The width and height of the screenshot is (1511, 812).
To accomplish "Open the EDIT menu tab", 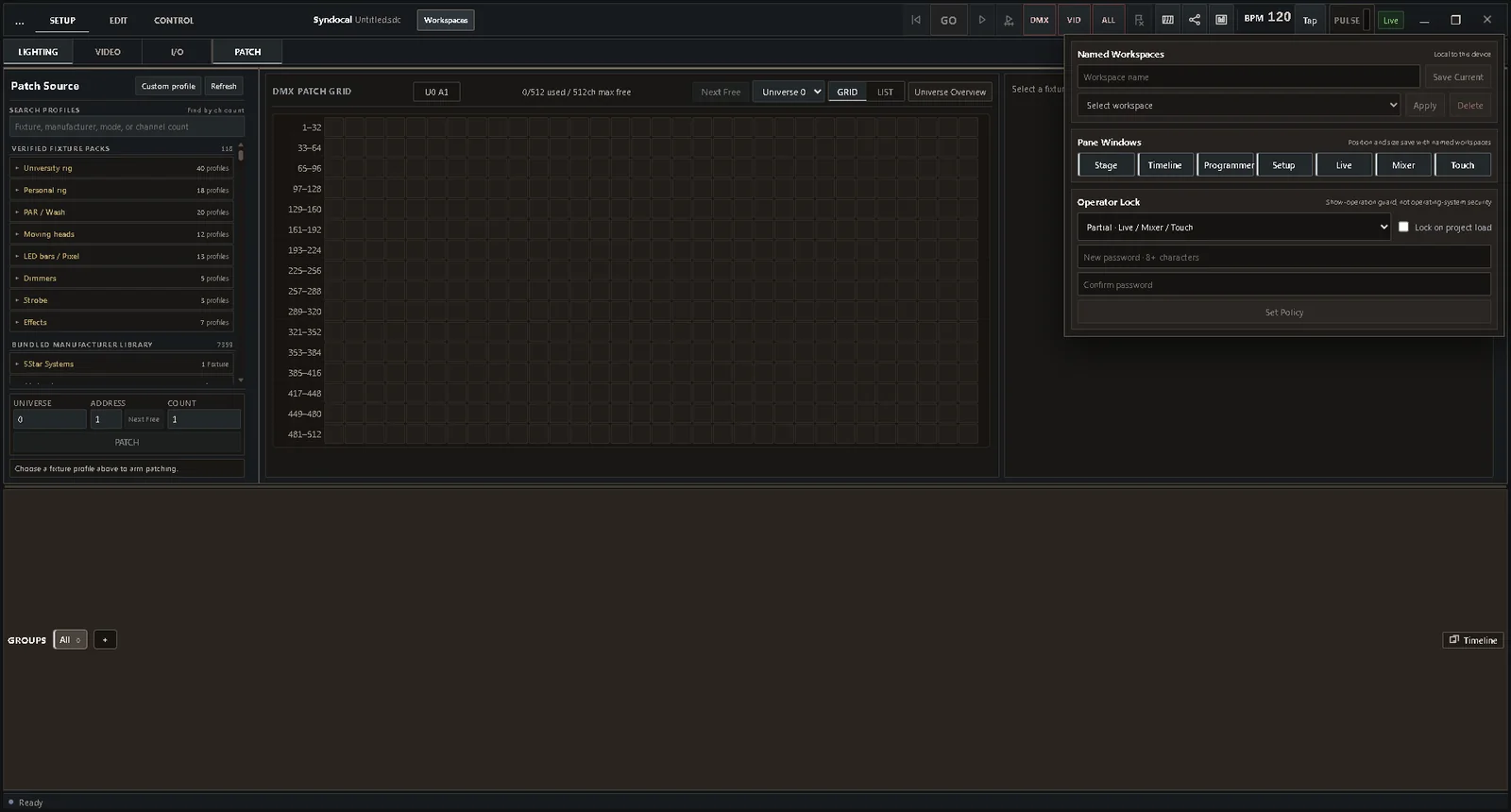I will point(118,21).
